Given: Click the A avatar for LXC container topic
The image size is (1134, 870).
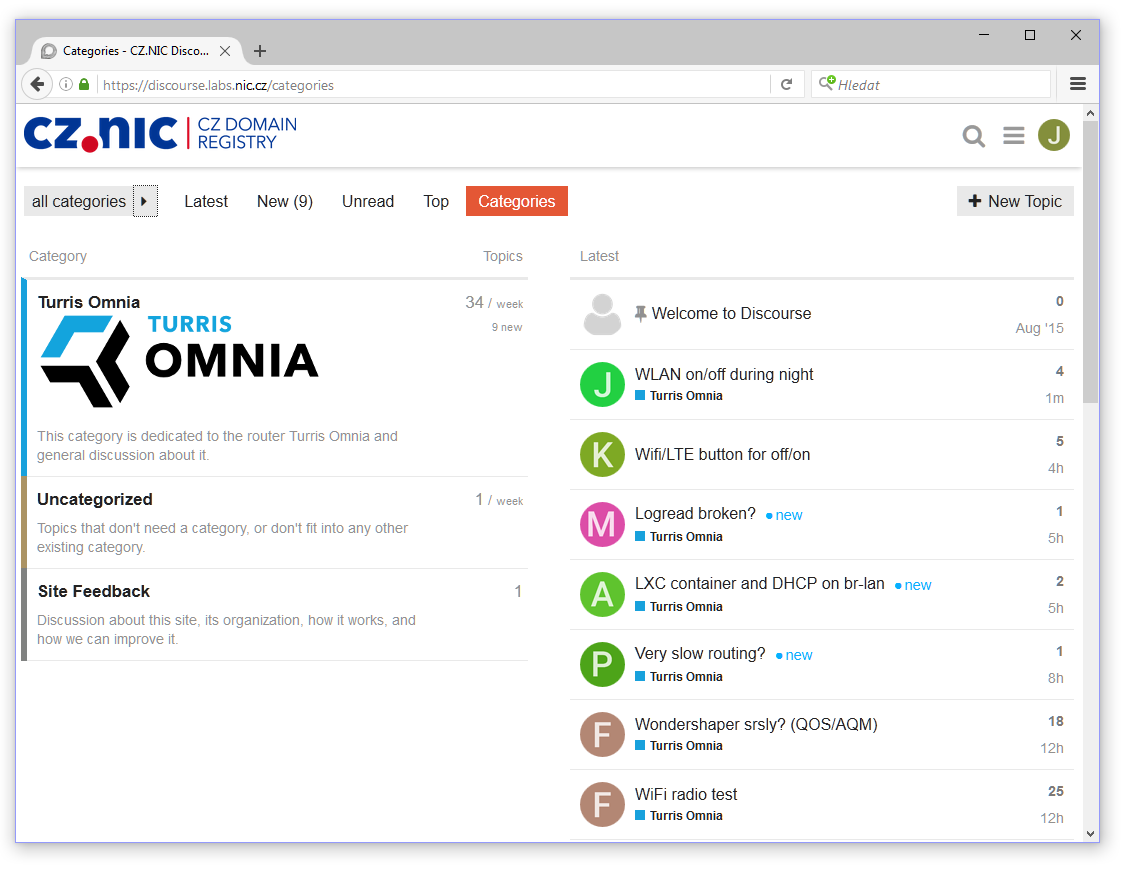Looking at the screenshot, I should 602,594.
